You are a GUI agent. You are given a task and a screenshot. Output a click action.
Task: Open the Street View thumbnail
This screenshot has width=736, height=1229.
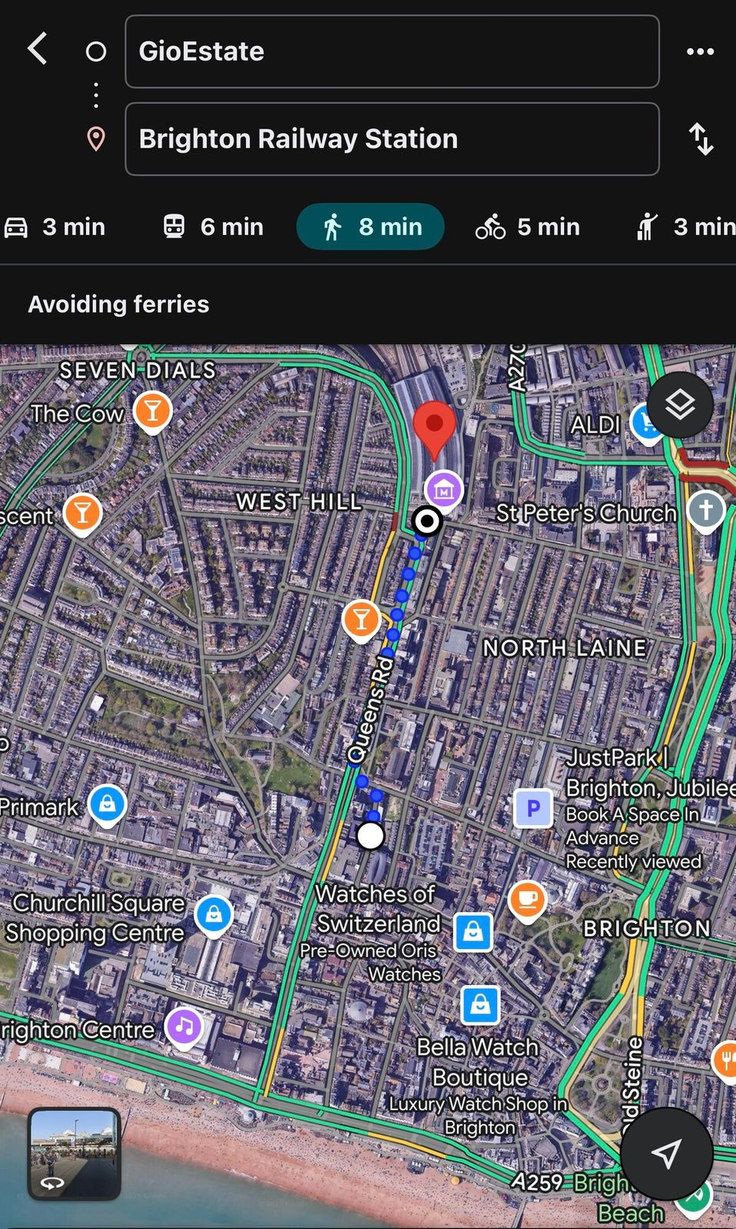coord(74,1153)
